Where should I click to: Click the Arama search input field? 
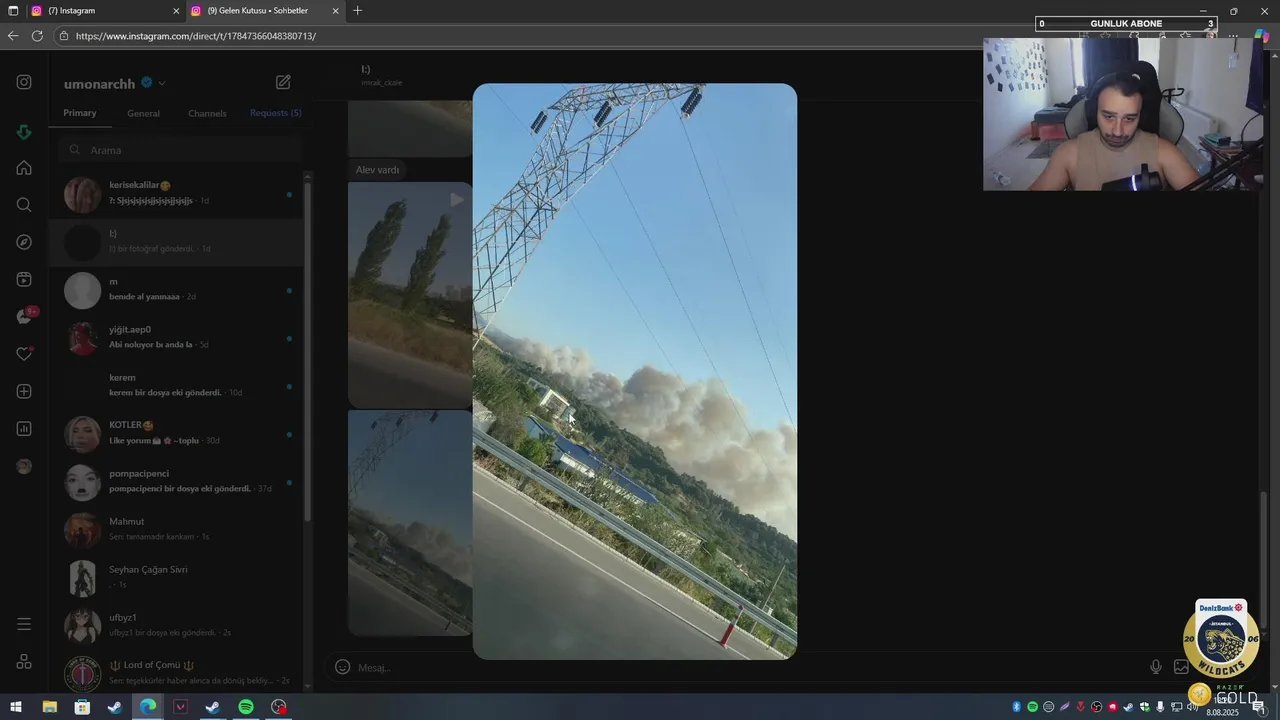coord(180,150)
